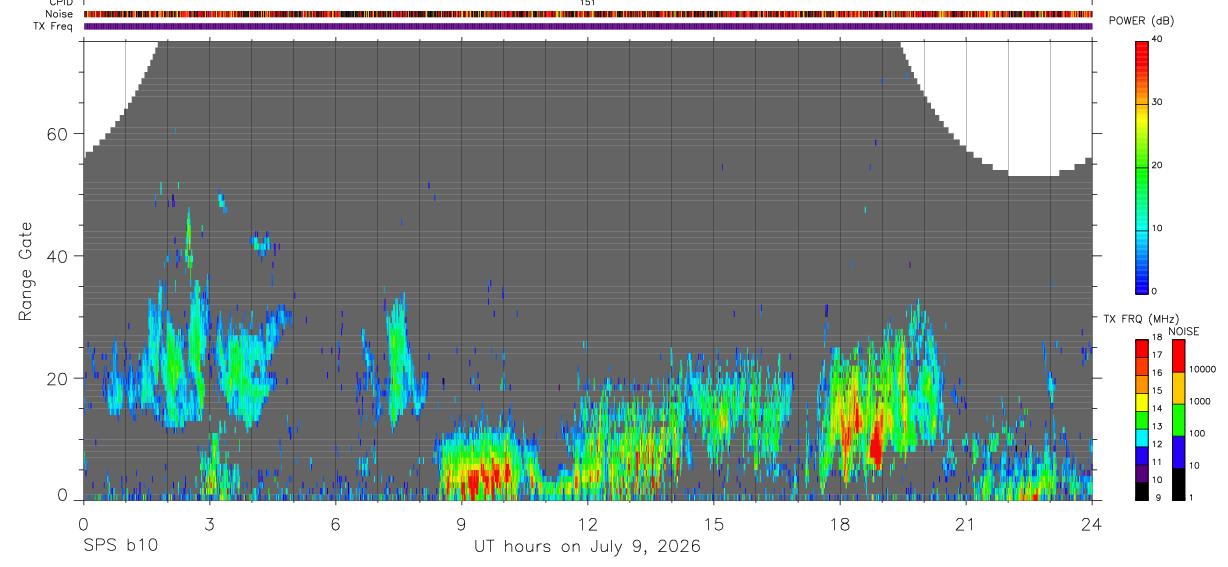1228x567 pixels.
Task: Click the 'TX FRQ (MHz)' legend title
Action: click(1137, 319)
